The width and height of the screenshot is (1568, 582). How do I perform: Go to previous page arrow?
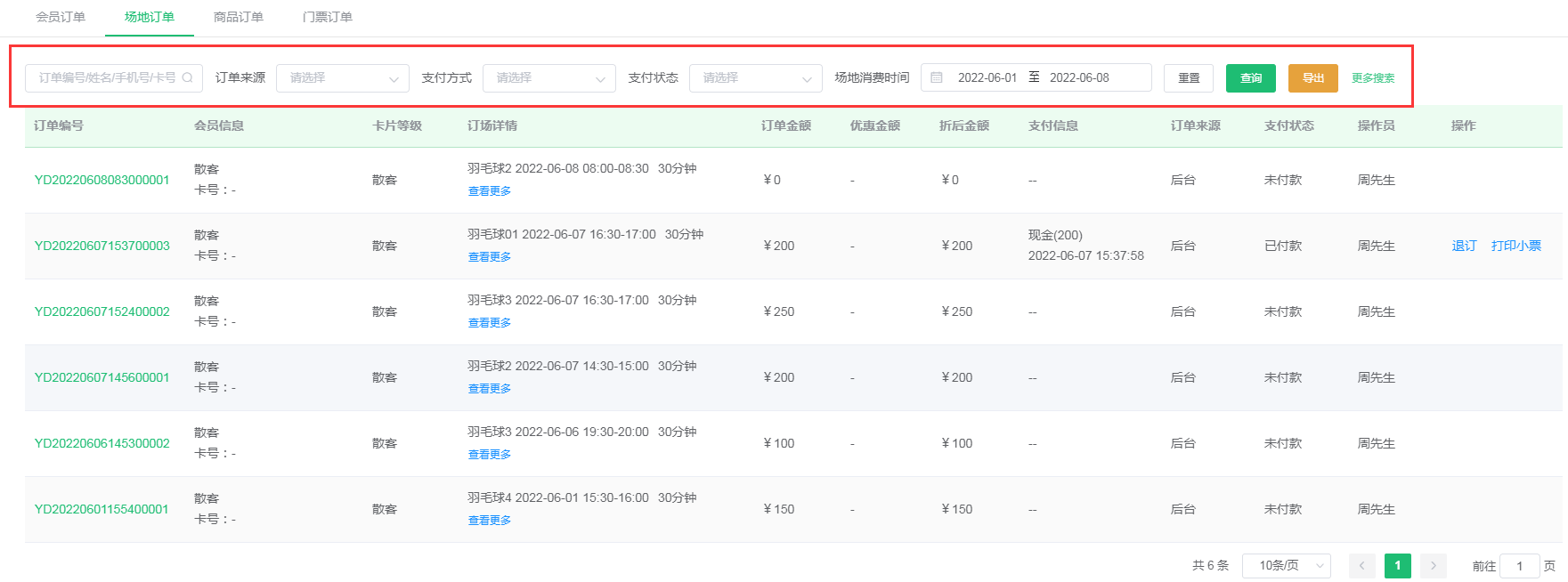click(1361, 566)
